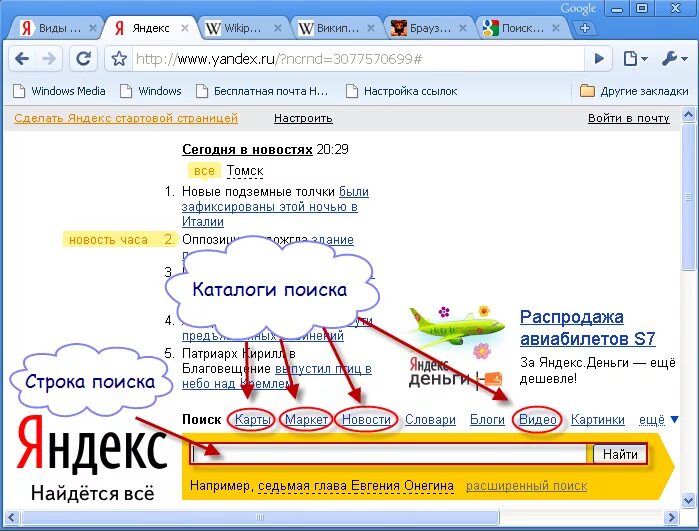Close the Виды... first tab with its X
Screen dimensions: 699x531
tap(92, 28)
